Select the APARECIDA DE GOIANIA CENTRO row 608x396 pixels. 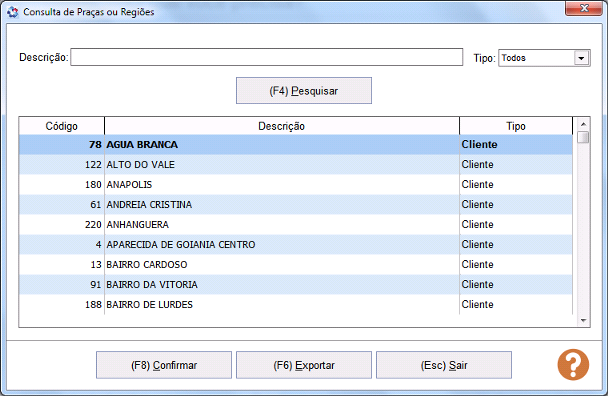pyautogui.click(x=296, y=245)
